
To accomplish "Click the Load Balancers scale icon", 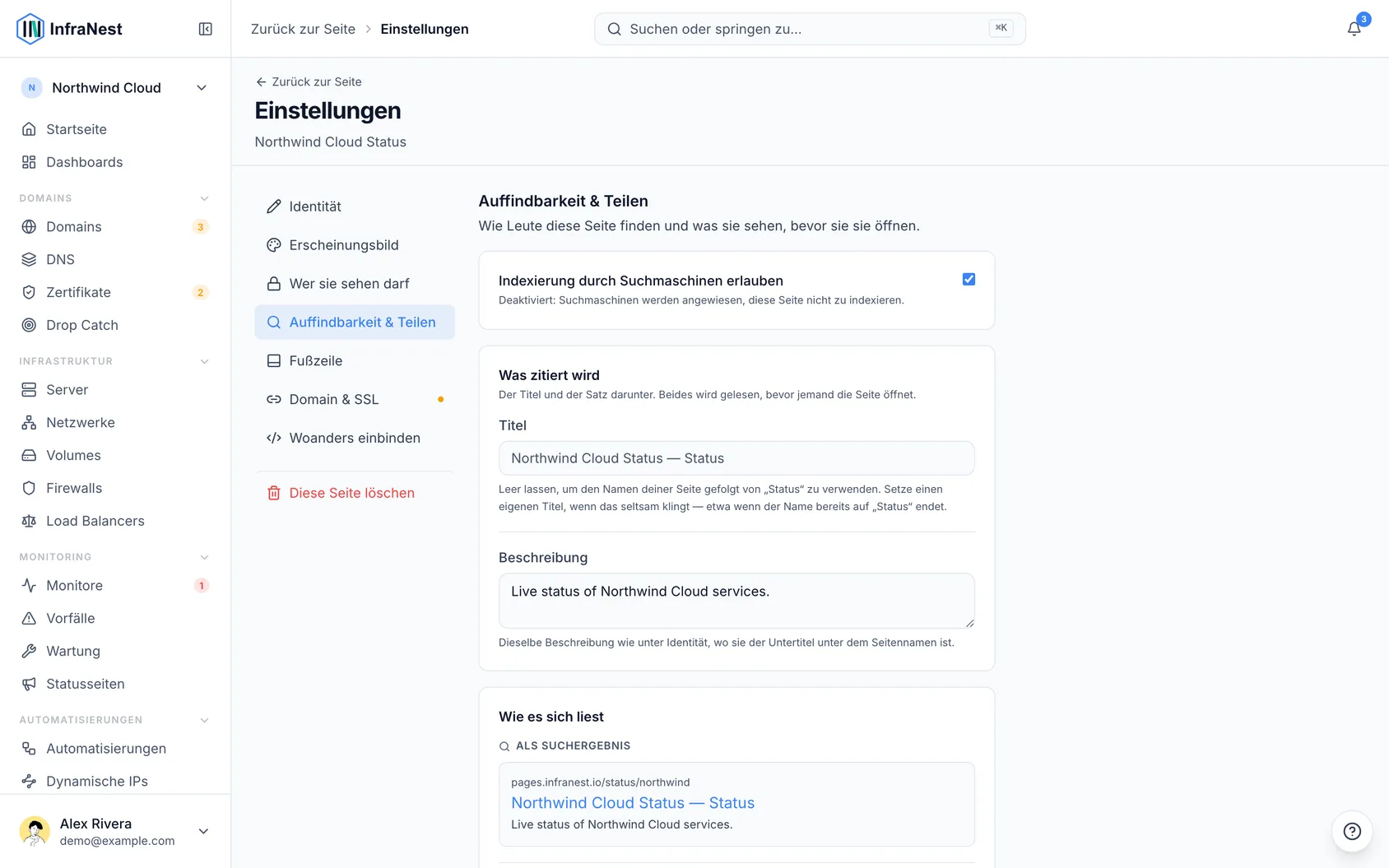I will click(29, 521).
